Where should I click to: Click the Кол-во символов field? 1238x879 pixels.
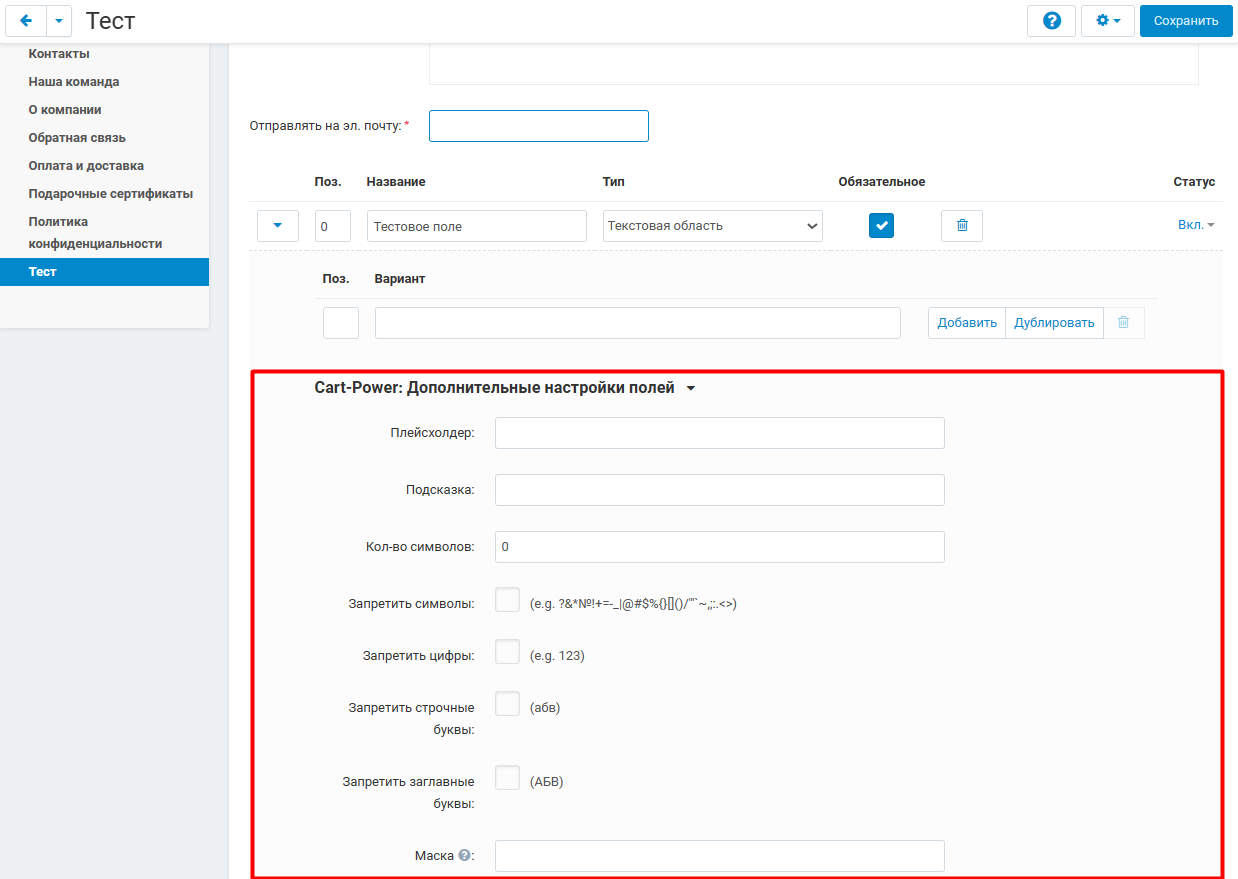coord(720,547)
